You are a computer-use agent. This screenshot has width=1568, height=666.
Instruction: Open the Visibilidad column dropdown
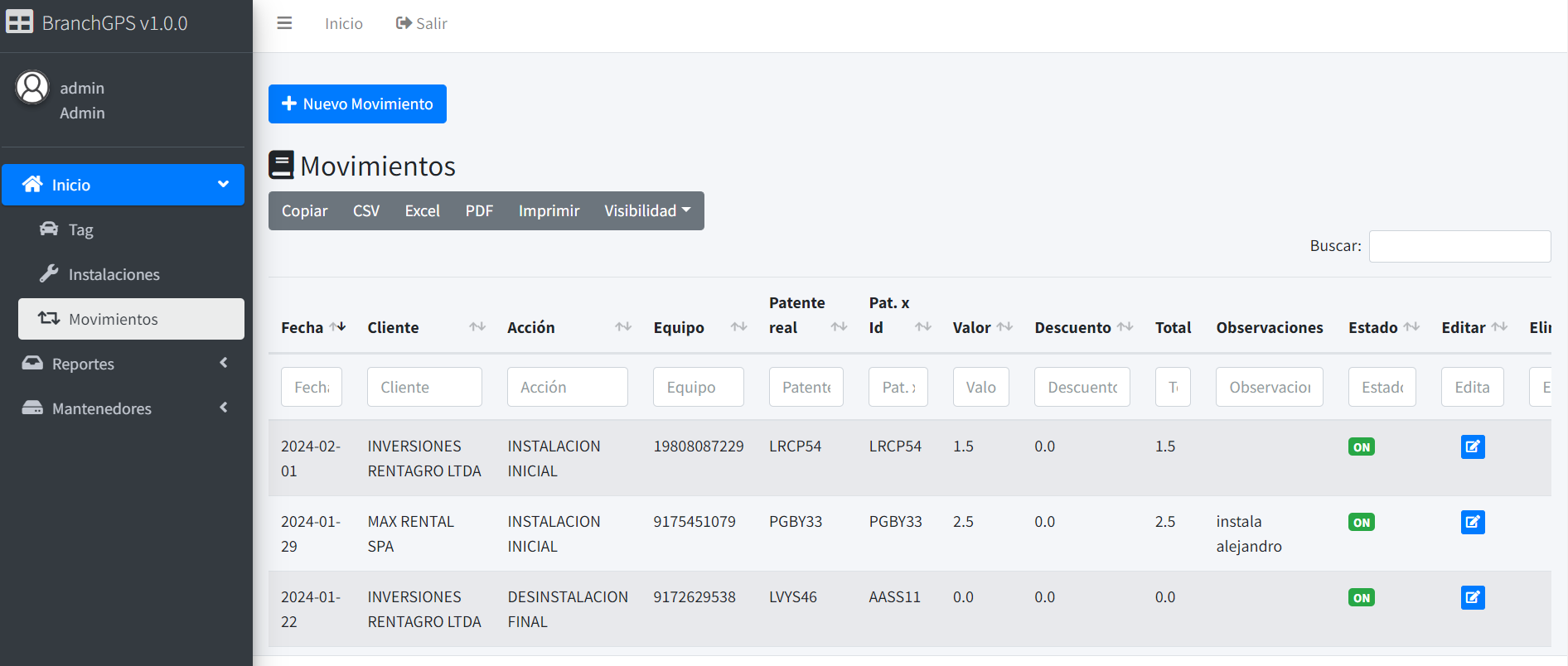[x=647, y=211]
